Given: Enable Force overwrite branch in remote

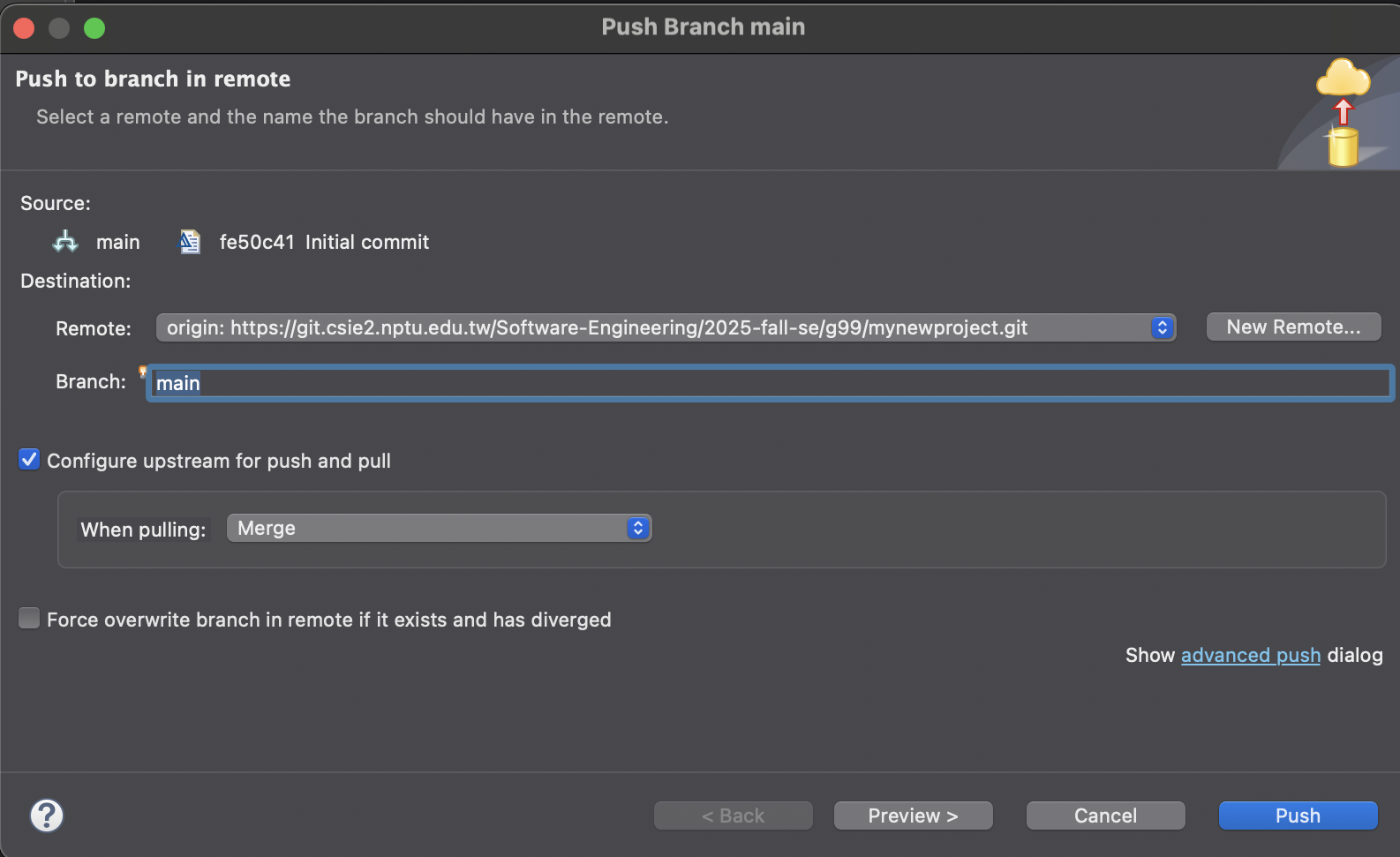Looking at the screenshot, I should click(x=29, y=619).
